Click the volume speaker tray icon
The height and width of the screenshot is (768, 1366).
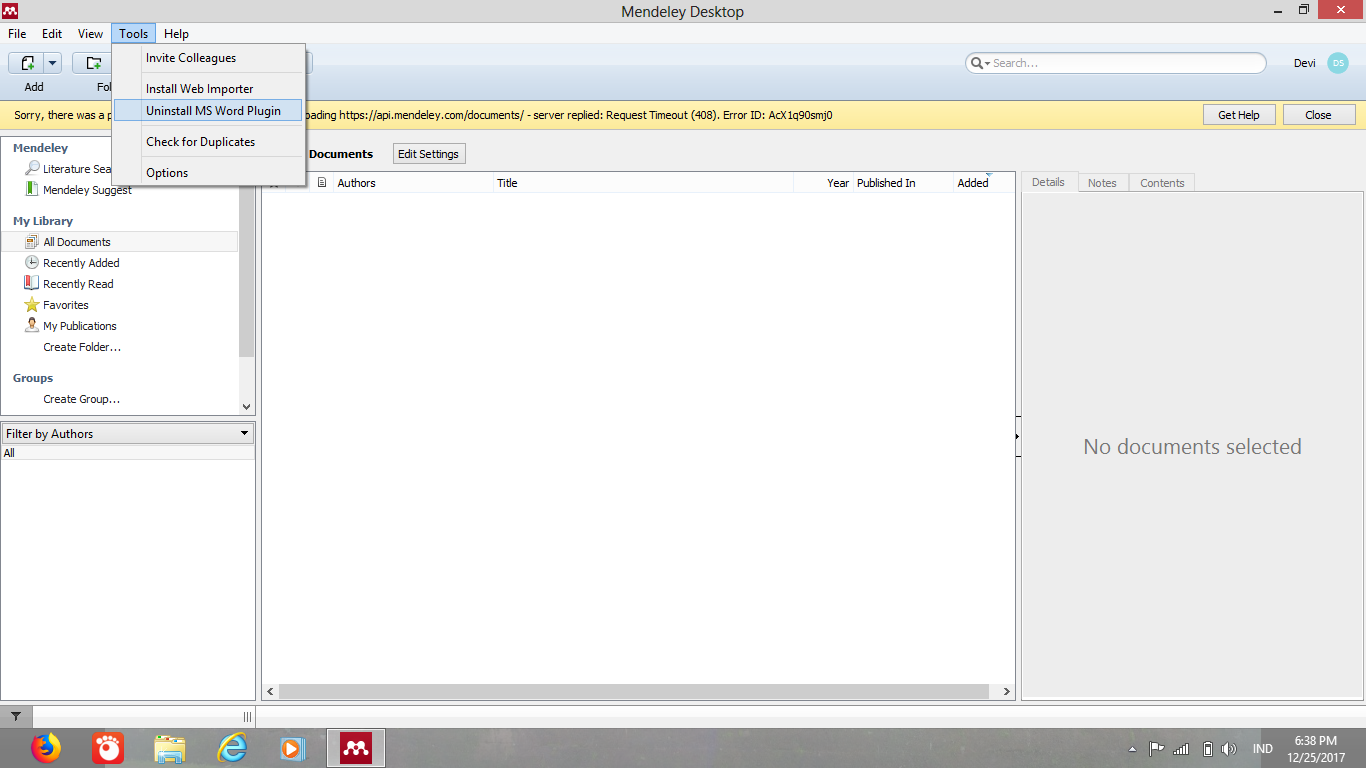click(x=1229, y=748)
